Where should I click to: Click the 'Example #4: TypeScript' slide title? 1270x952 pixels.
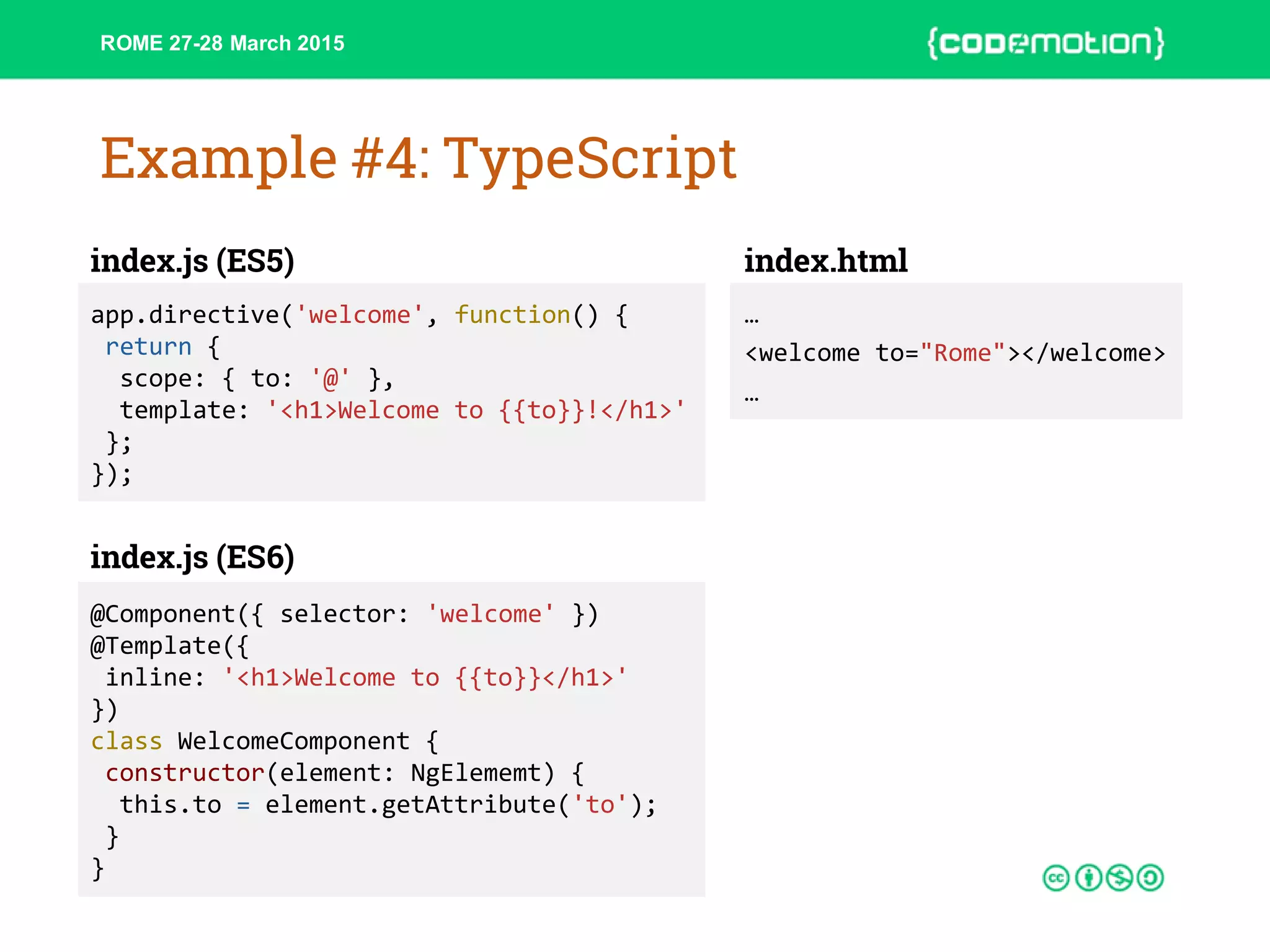(x=419, y=159)
